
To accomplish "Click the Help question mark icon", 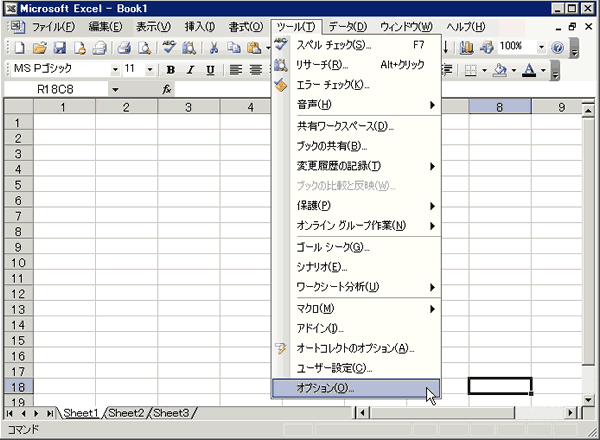I will 558,48.
